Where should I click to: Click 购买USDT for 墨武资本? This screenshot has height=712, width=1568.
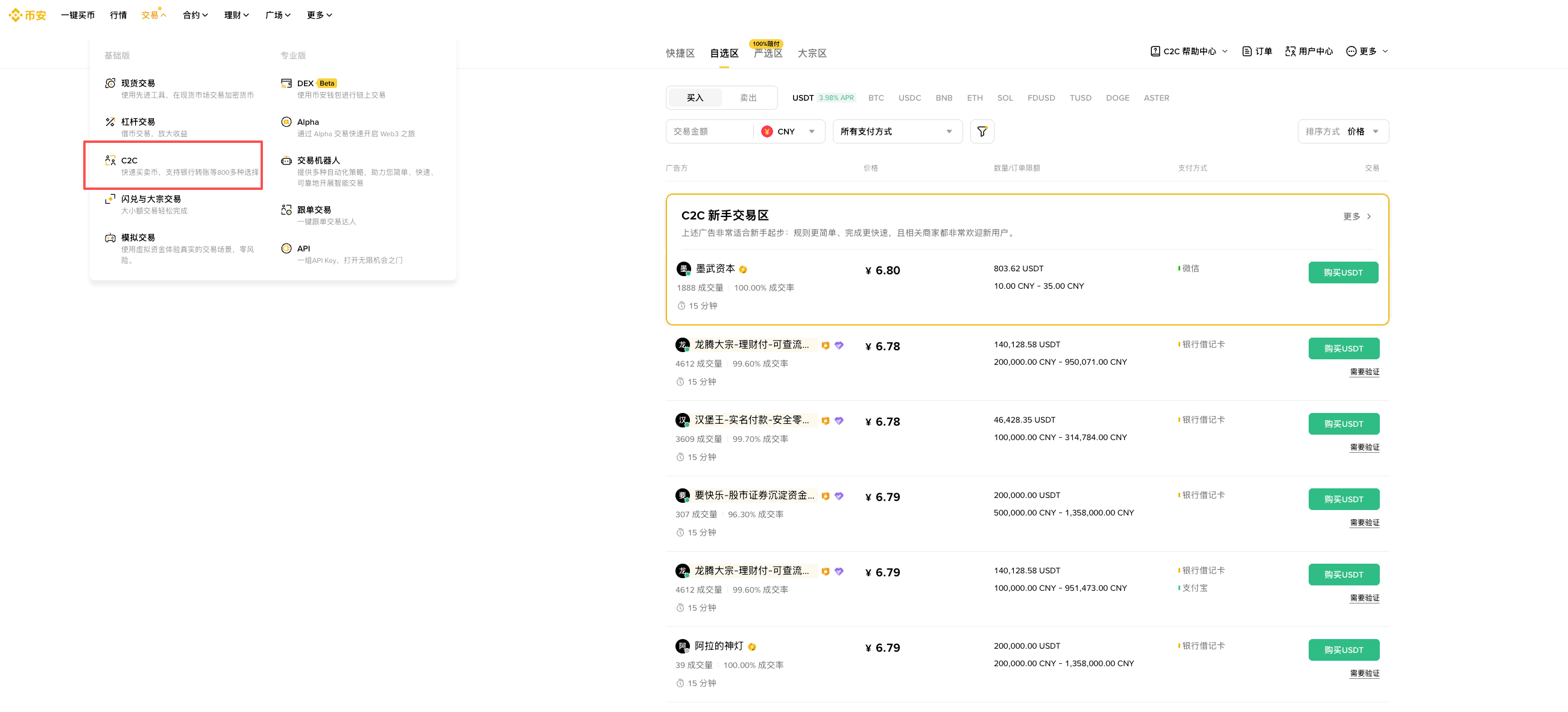tap(1343, 273)
